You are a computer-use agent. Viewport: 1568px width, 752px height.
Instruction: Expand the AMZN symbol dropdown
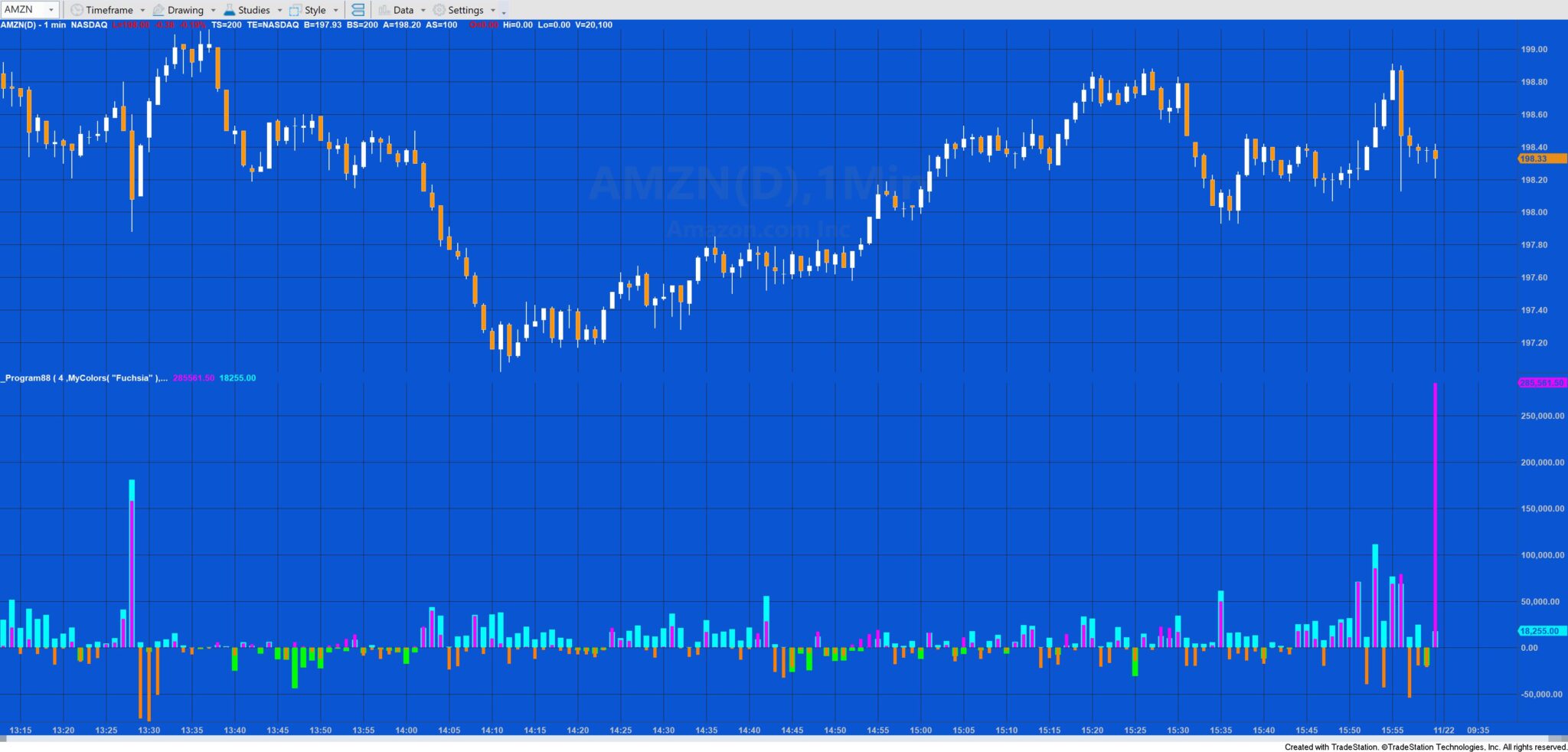tap(51, 10)
